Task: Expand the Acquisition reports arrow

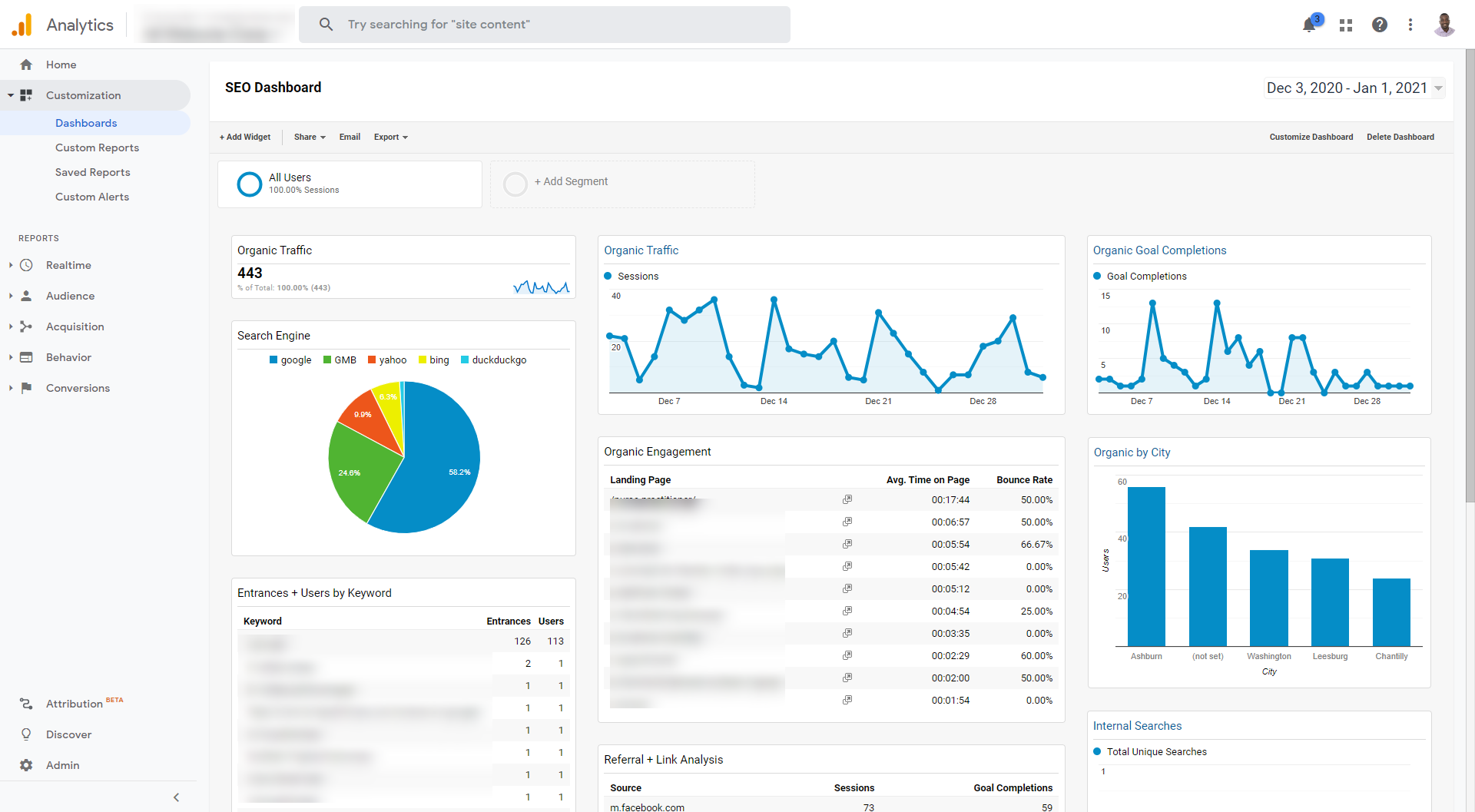Action: pyautogui.click(x=11, y=326)
